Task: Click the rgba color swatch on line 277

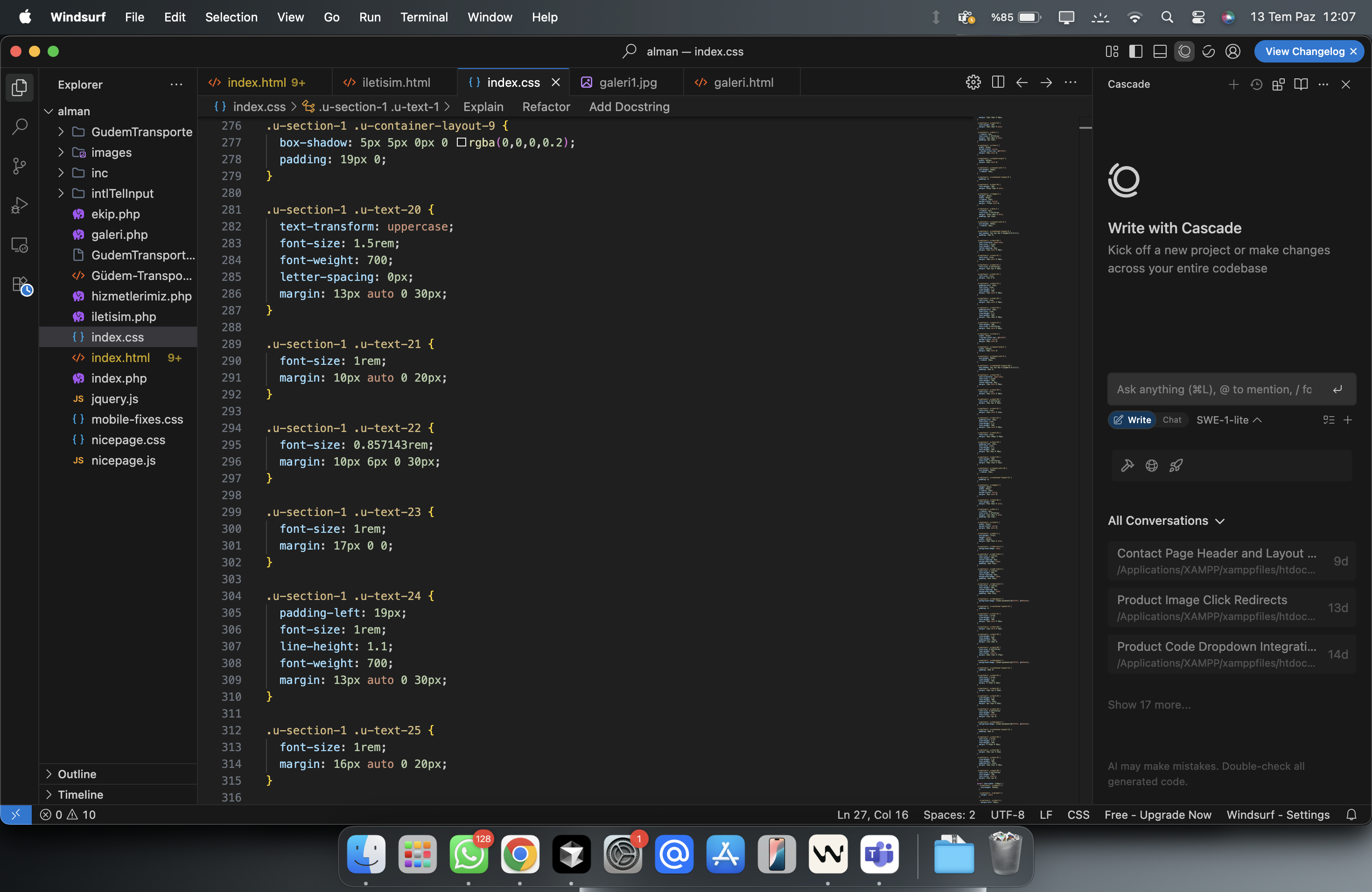Action: pyautogui.click(x=461, y=142)
